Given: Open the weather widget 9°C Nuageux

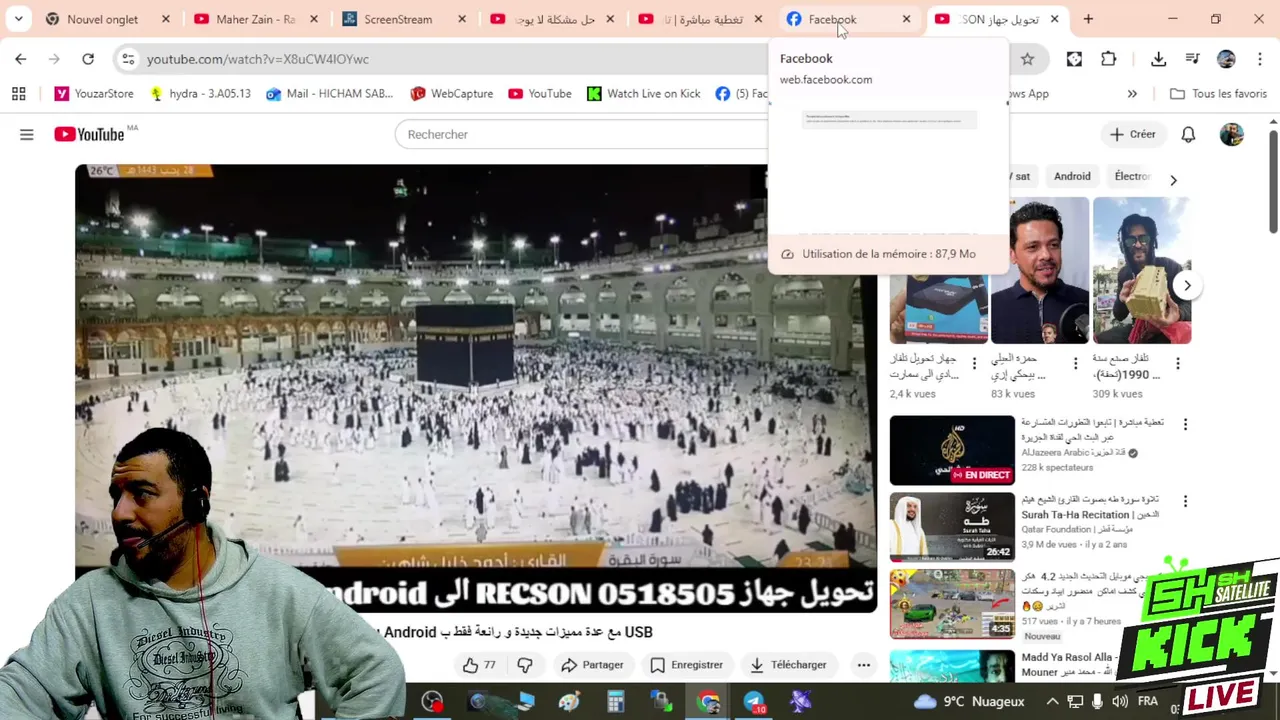Looking at the screenshot, I should tap(970, 702).
